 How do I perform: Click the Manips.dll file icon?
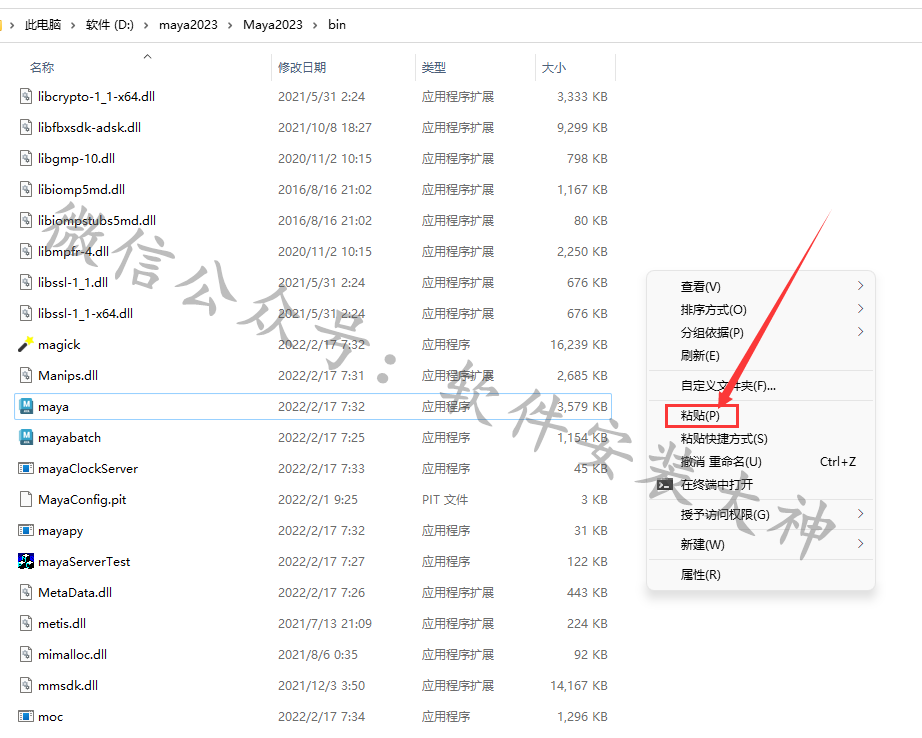point(26,375)
